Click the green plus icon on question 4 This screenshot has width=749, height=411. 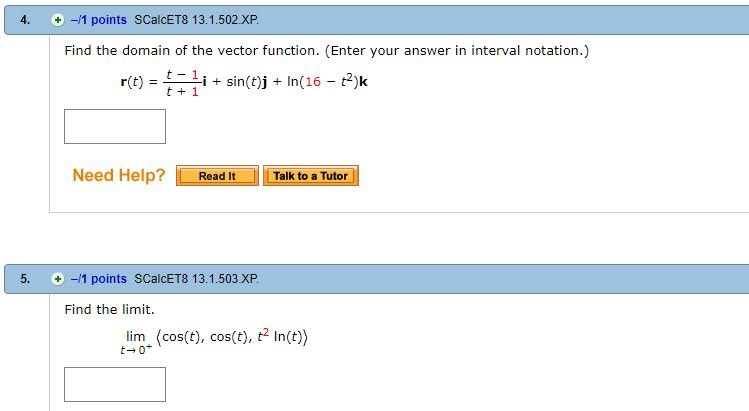click(x=59, y=21)
